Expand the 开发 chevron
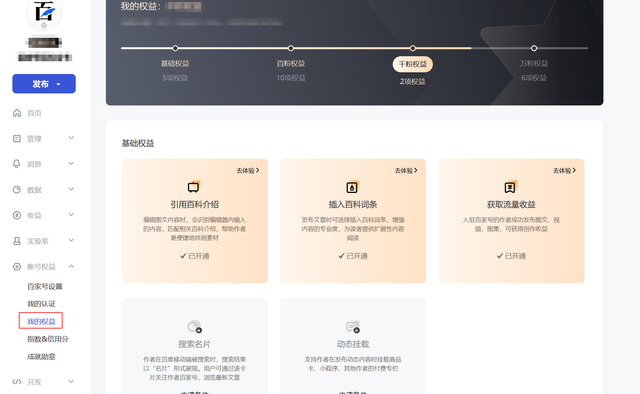640x394 pixels. pyautogui.click(x=71, y=381)
